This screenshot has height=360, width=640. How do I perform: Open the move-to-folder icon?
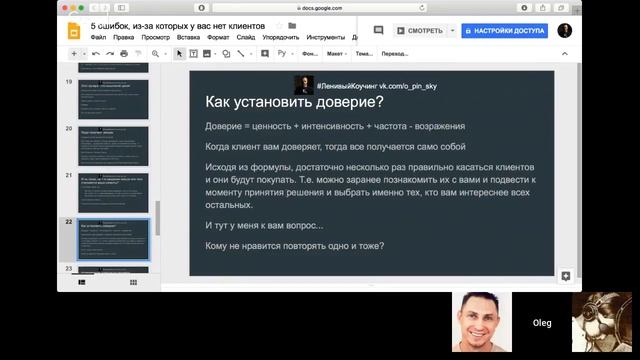point(292,26)
